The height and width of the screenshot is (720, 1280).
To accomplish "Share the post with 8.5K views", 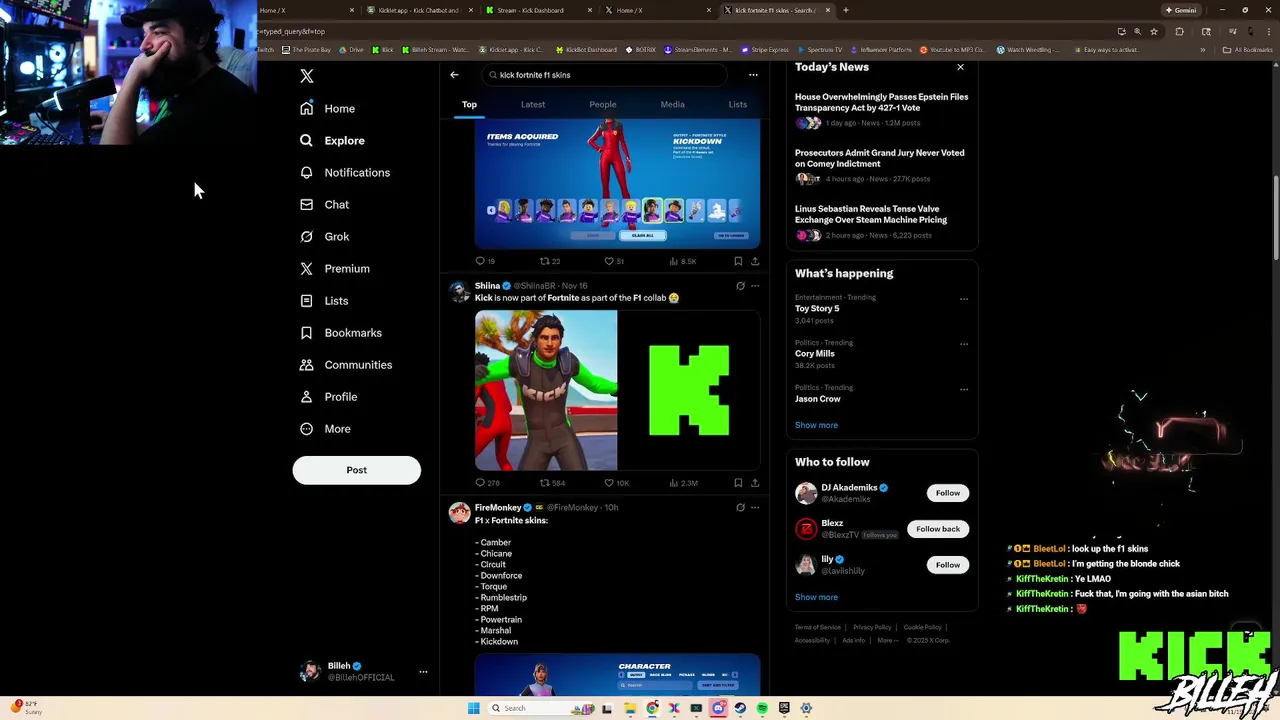I will (755, 261).
